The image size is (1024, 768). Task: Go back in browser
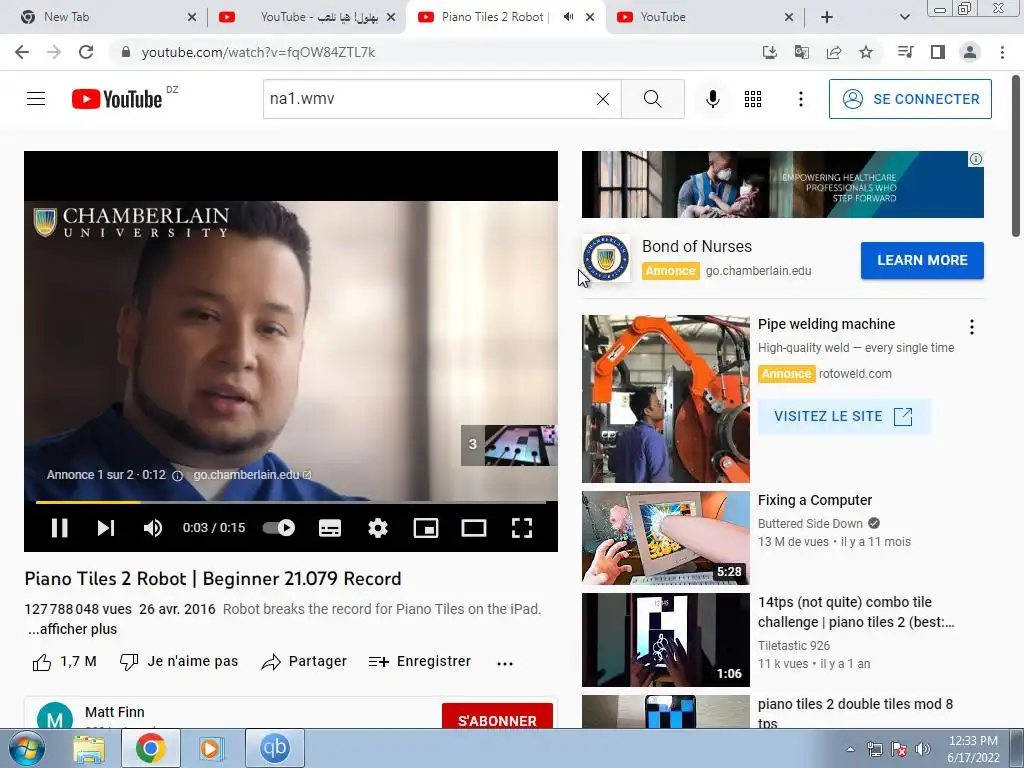coord(22,52)
